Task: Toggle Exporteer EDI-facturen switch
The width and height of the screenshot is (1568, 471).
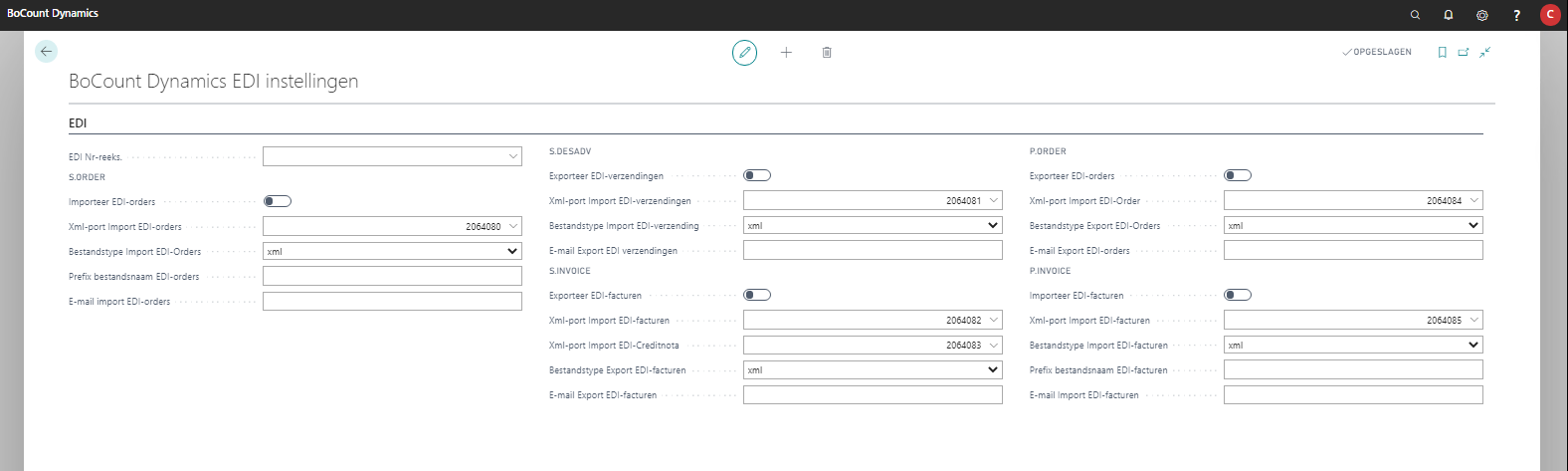Action: [757, 296]
